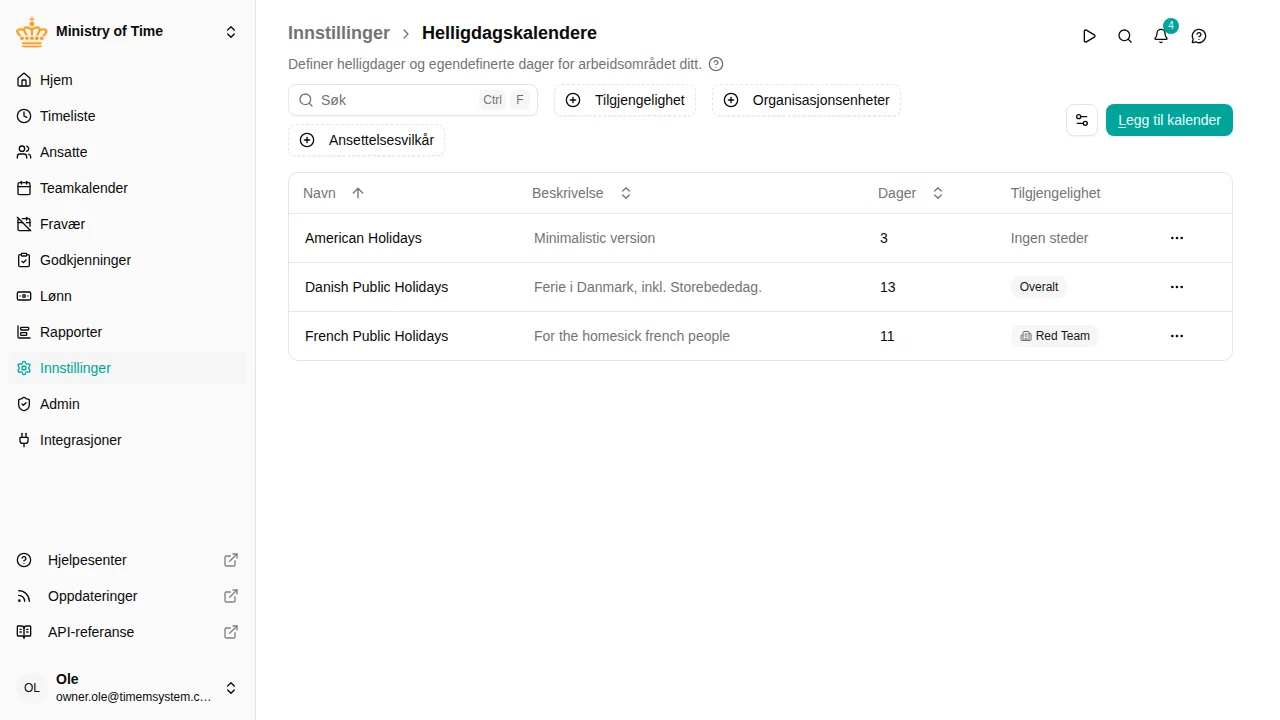This screenshot has height=720, width=1280.
Task: Navigate to Teamkalender
Action: (x=127, y=188)
